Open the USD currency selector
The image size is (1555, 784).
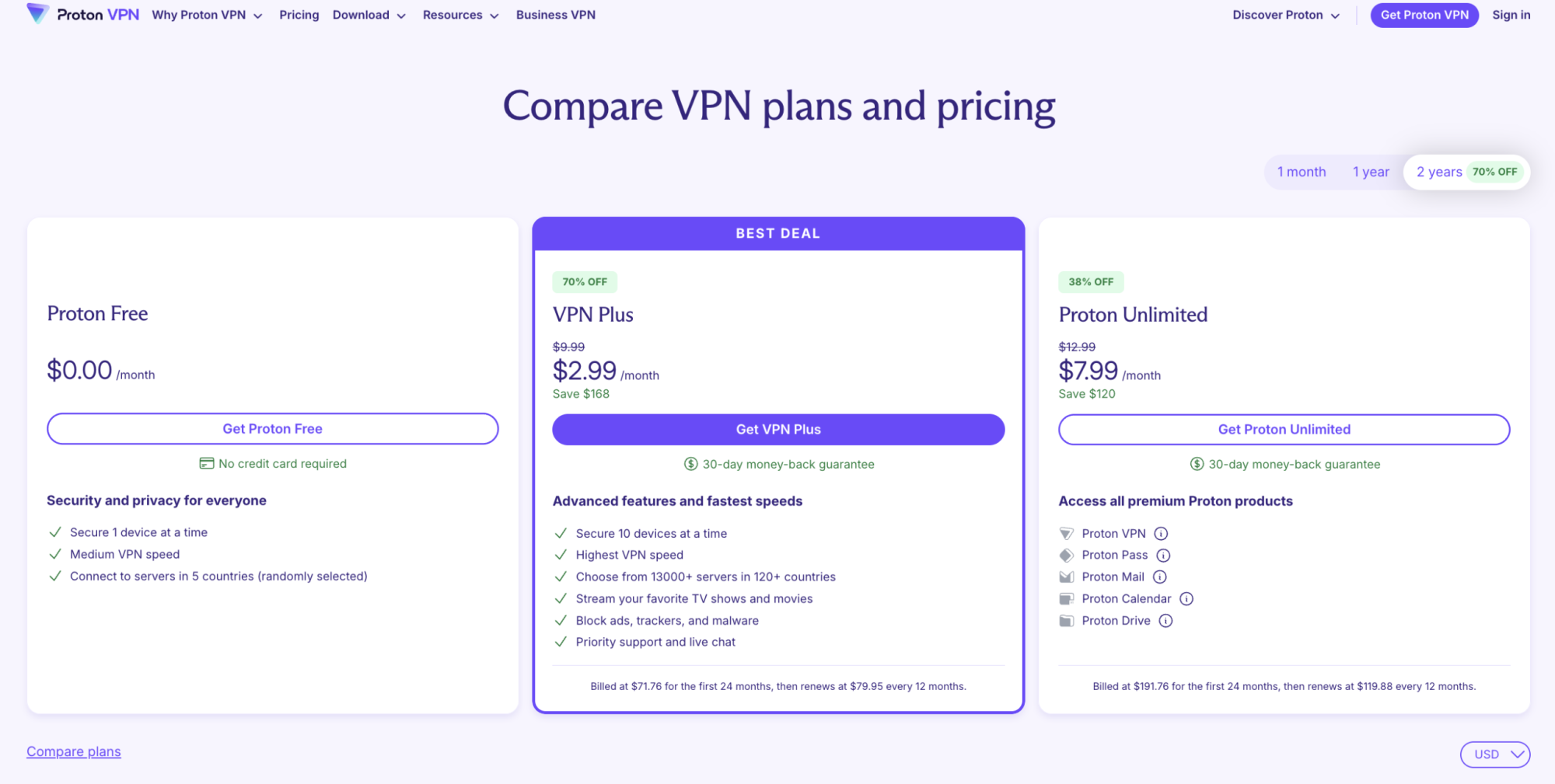click(x=1494, y=754)
